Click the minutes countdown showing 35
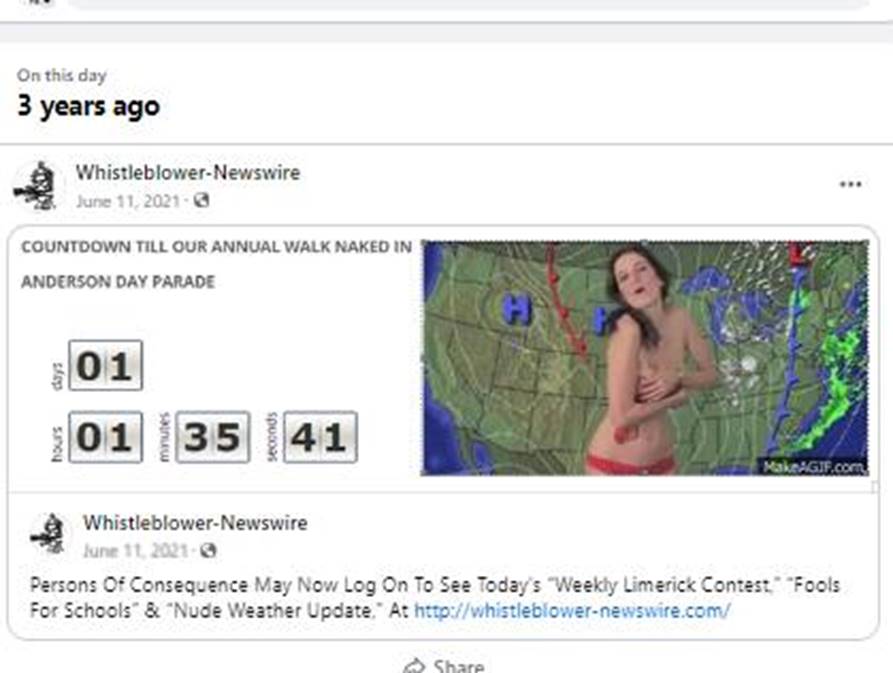 pos(212,438)
